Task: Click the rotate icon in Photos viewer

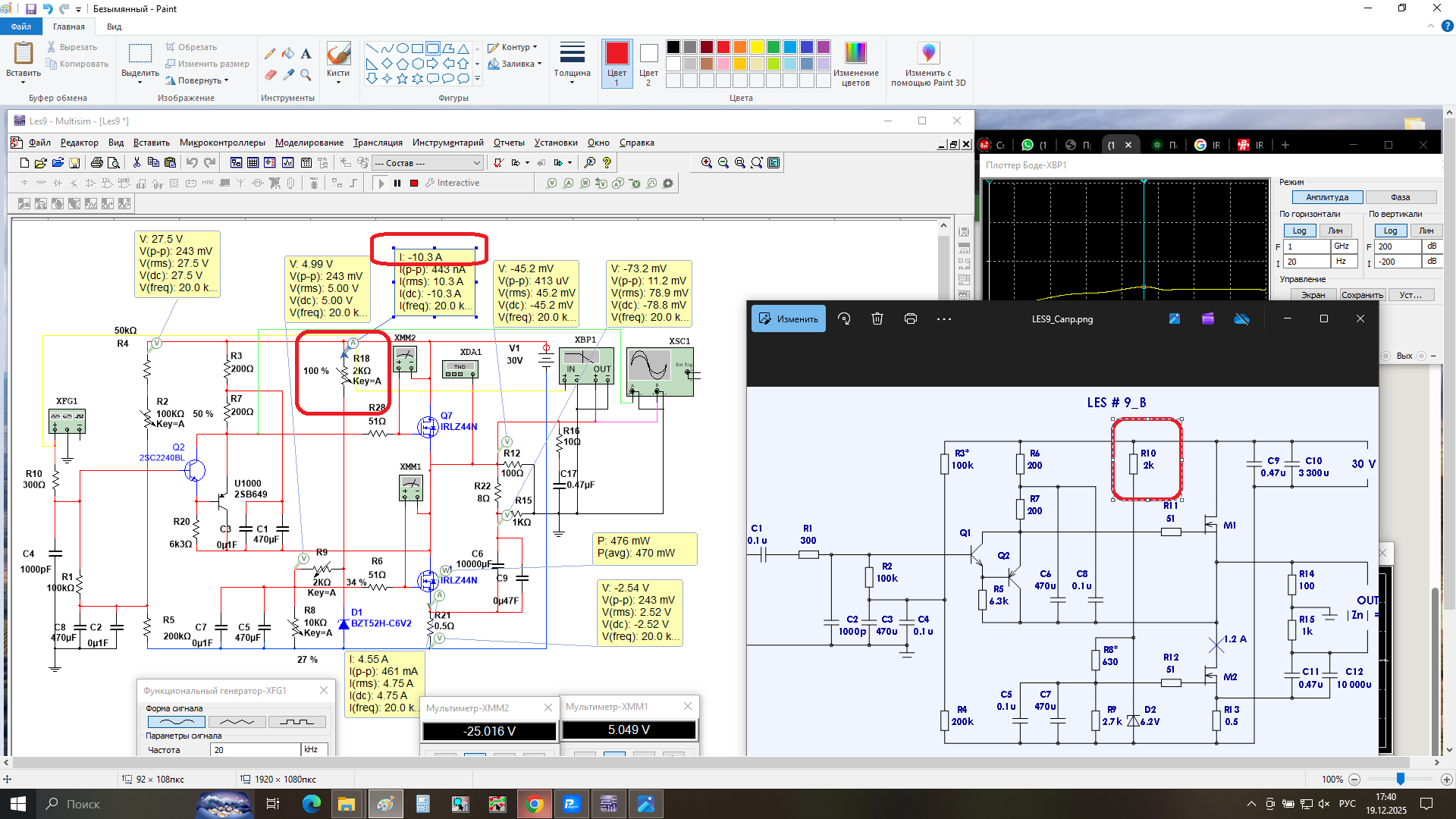Action: pyautogui.click(x=844, y=319)
